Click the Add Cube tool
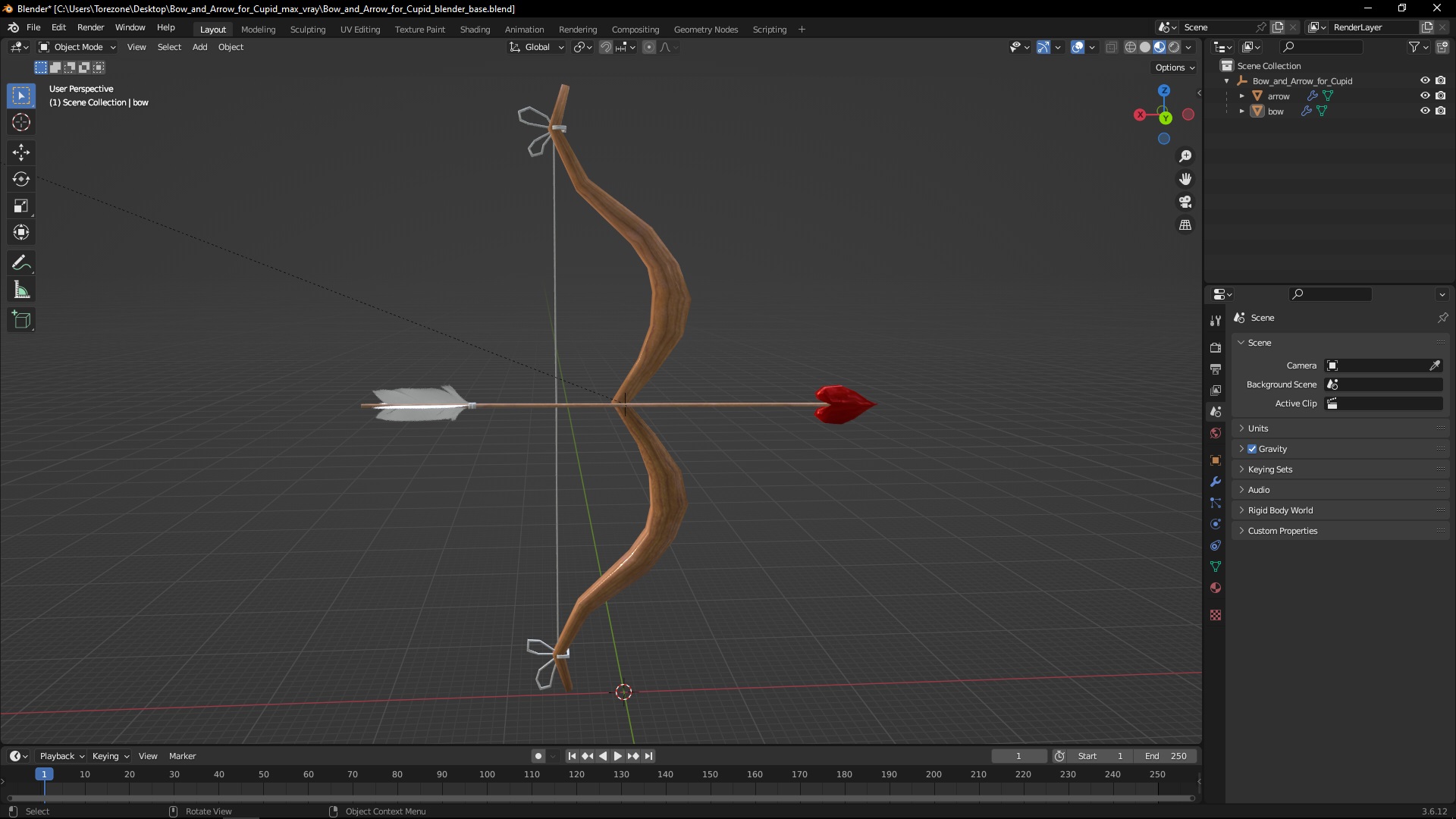 click(21, 320)
